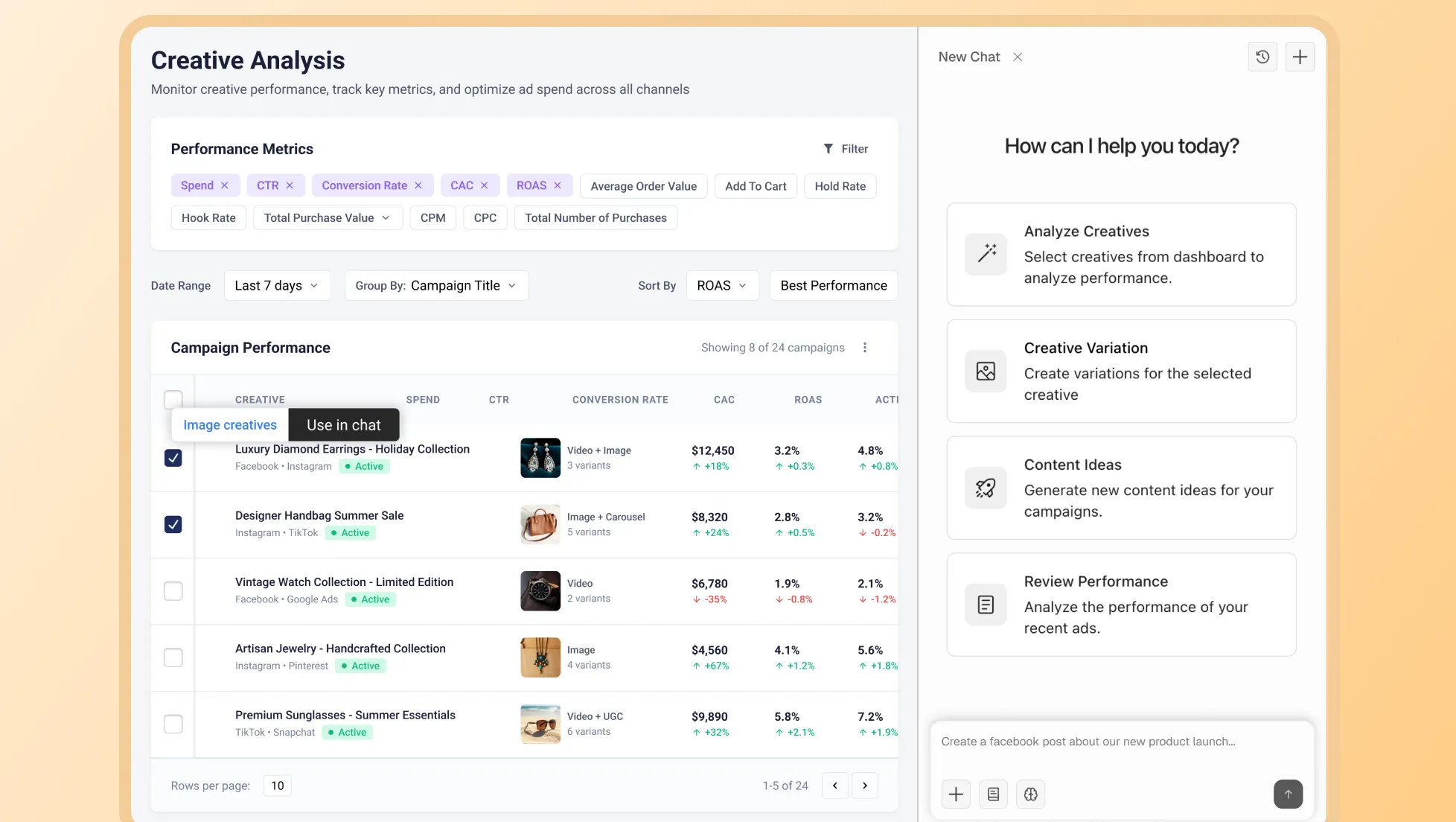The height and width of the screenshot is (822, 1456).
Task: Open the Last 7 days date dropdown
Action: (x=277, y=286)
